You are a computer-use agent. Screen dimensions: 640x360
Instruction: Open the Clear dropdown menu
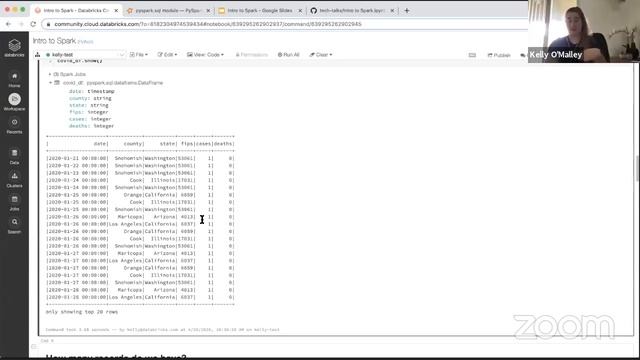321,55
